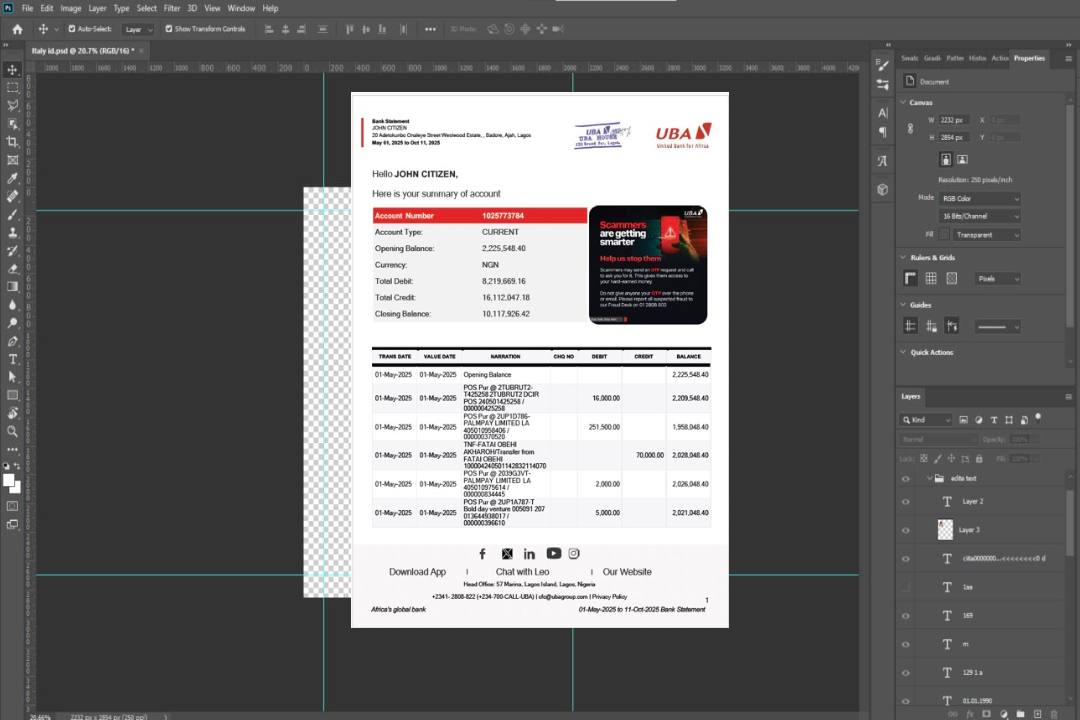Select the Zoom magnifier tool
This screenshot has width=1080, height=720.
click(x=12, y=431)
